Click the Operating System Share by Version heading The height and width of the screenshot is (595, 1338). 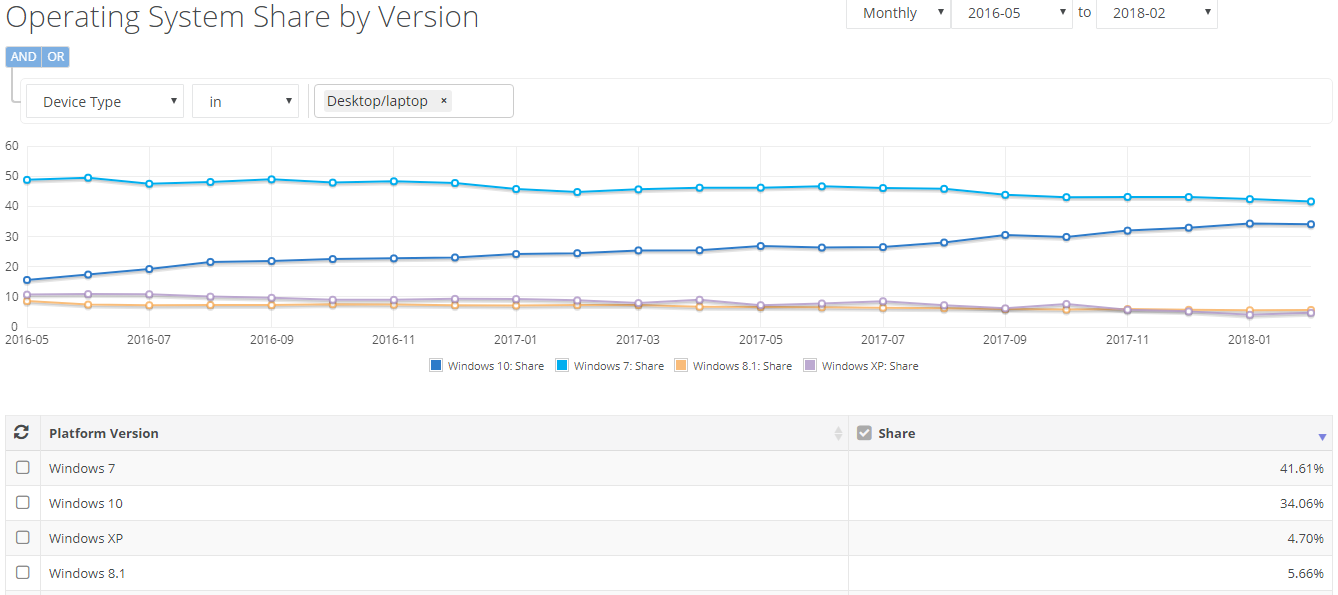point(243,17)
